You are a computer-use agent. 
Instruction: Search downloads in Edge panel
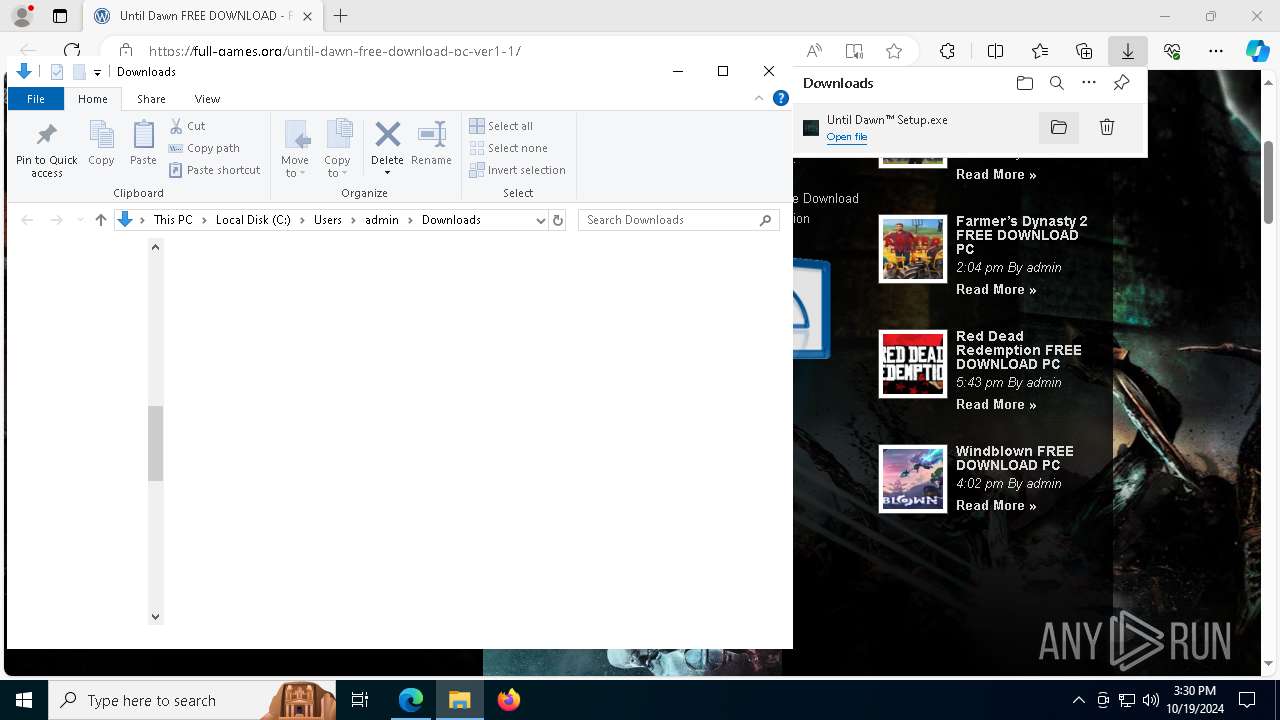pos(1057,83)
